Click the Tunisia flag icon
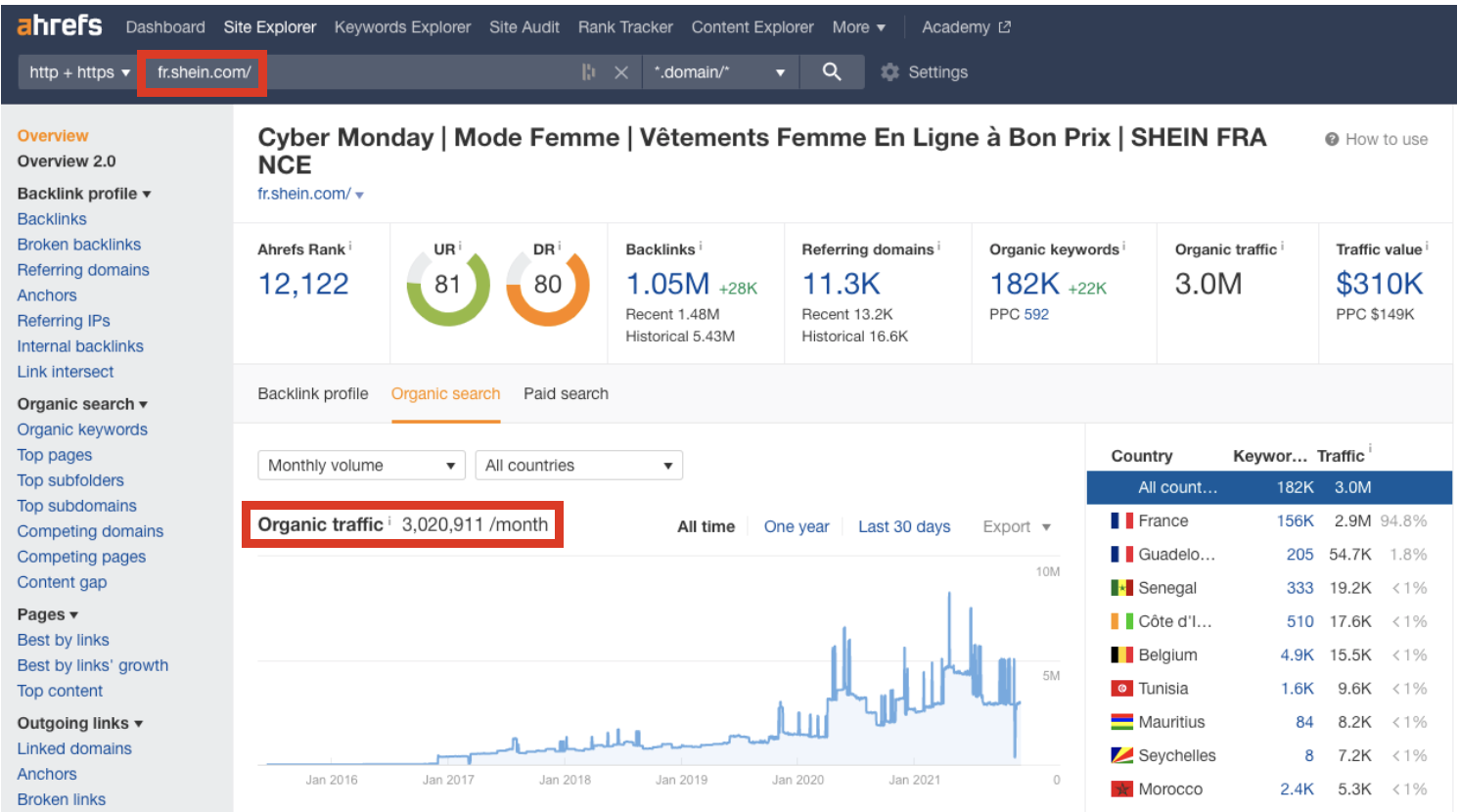This screenshot has height=812, width=1458. pos(1121,689)
